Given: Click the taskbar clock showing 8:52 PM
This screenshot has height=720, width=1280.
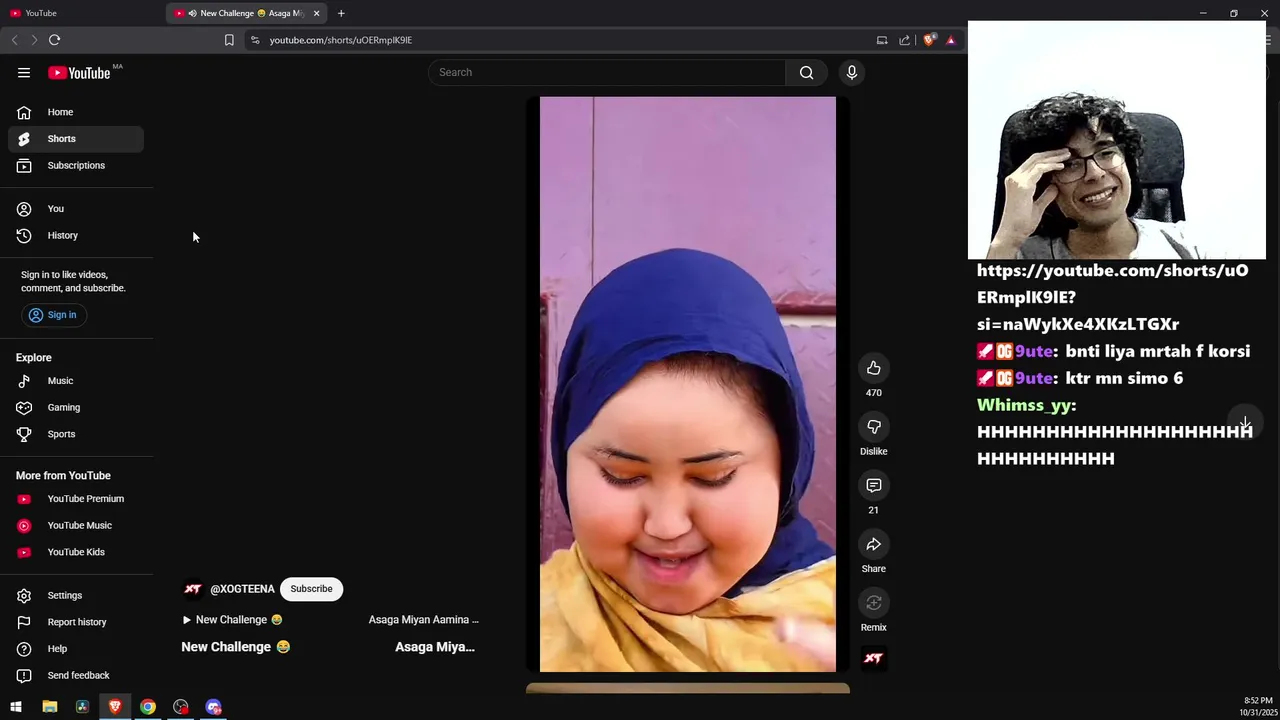Looking at the screenshot, I should 1258,707.
